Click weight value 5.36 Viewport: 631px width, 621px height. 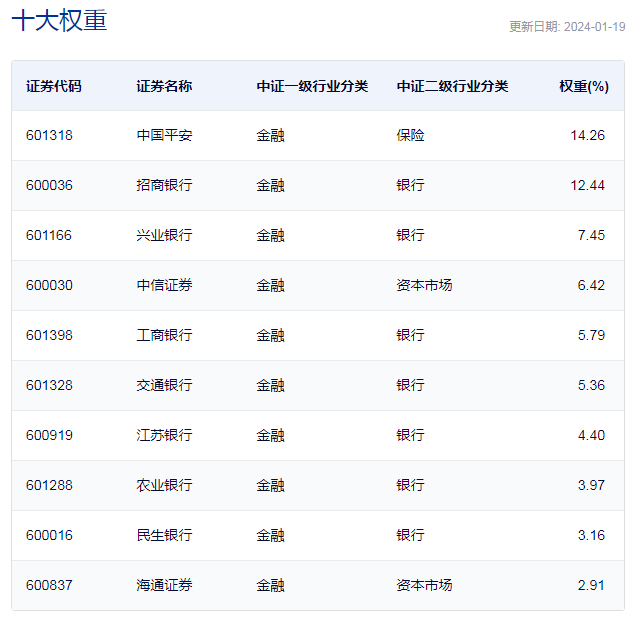click(591, 385)
